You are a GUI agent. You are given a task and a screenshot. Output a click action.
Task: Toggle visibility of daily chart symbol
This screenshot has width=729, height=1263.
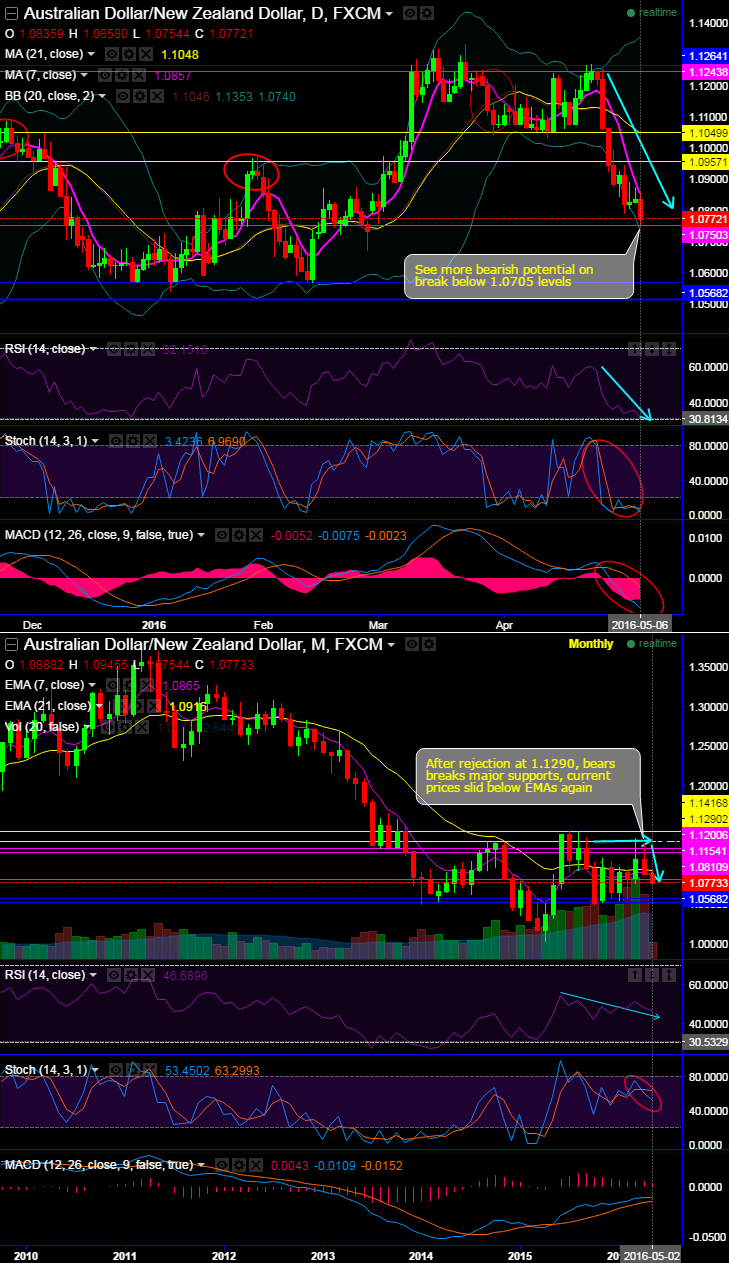click(410, 13)
